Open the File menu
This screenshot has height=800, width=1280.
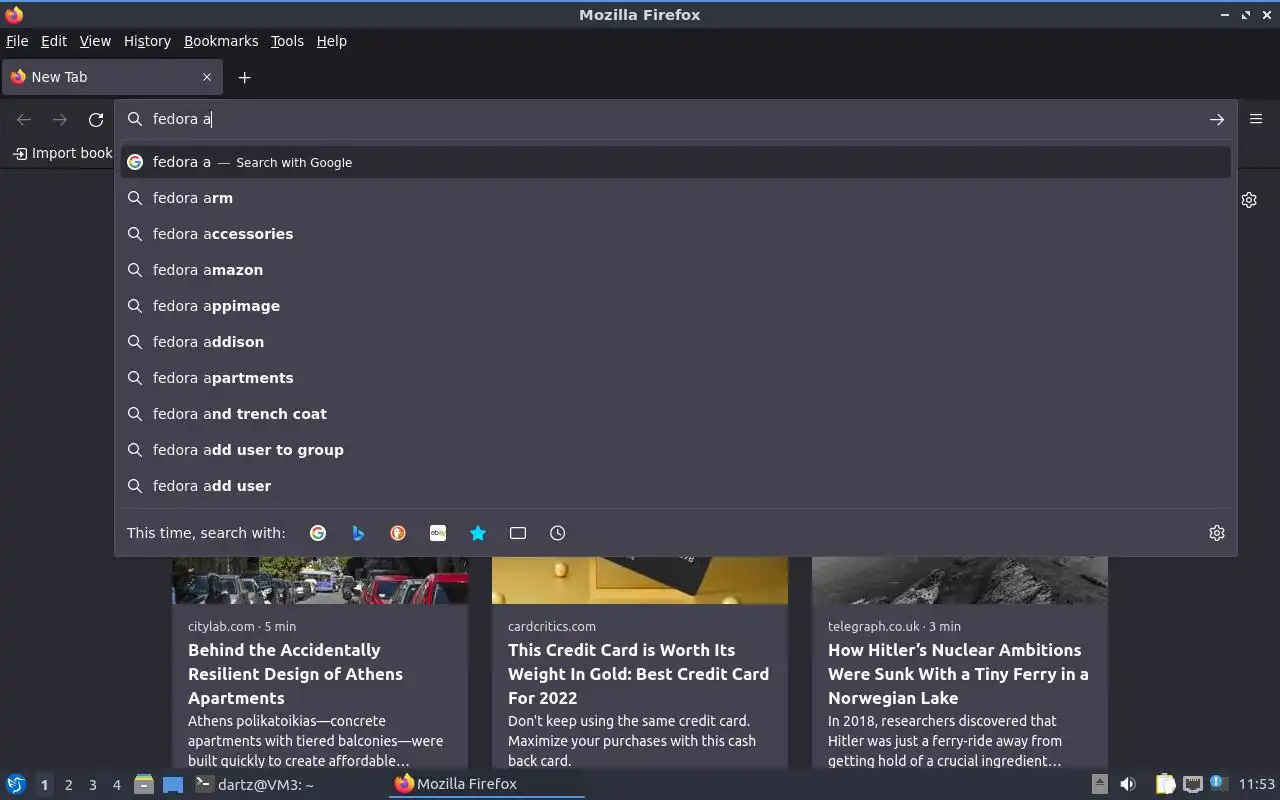[17, 41]
